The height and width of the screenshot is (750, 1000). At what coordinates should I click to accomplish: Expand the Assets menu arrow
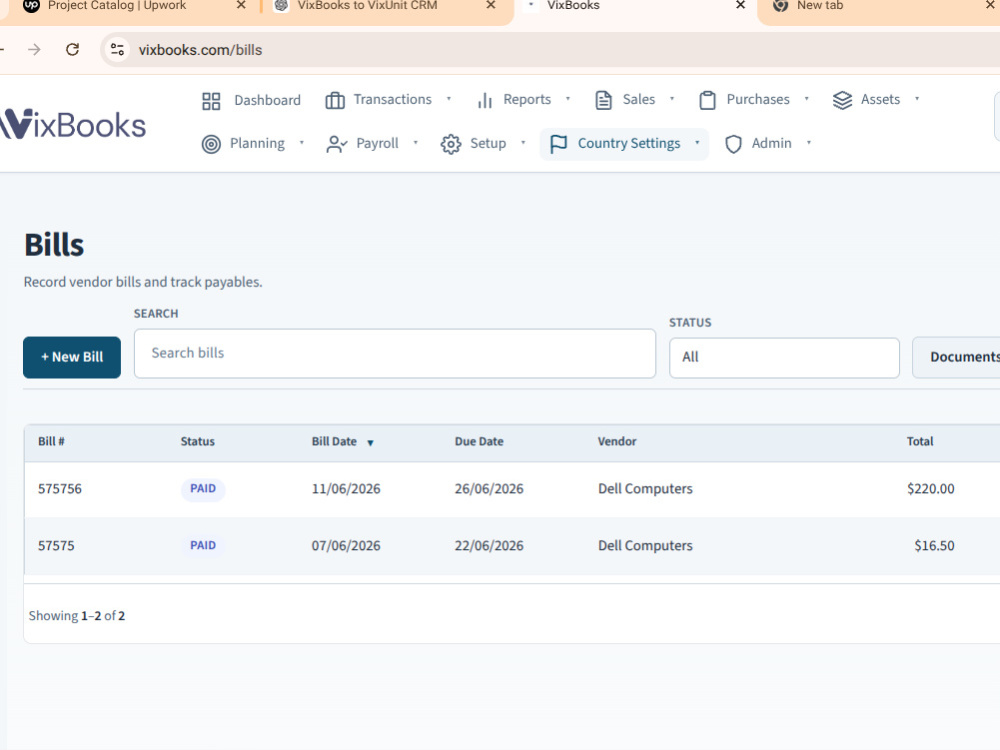click(x=917, y=99)
